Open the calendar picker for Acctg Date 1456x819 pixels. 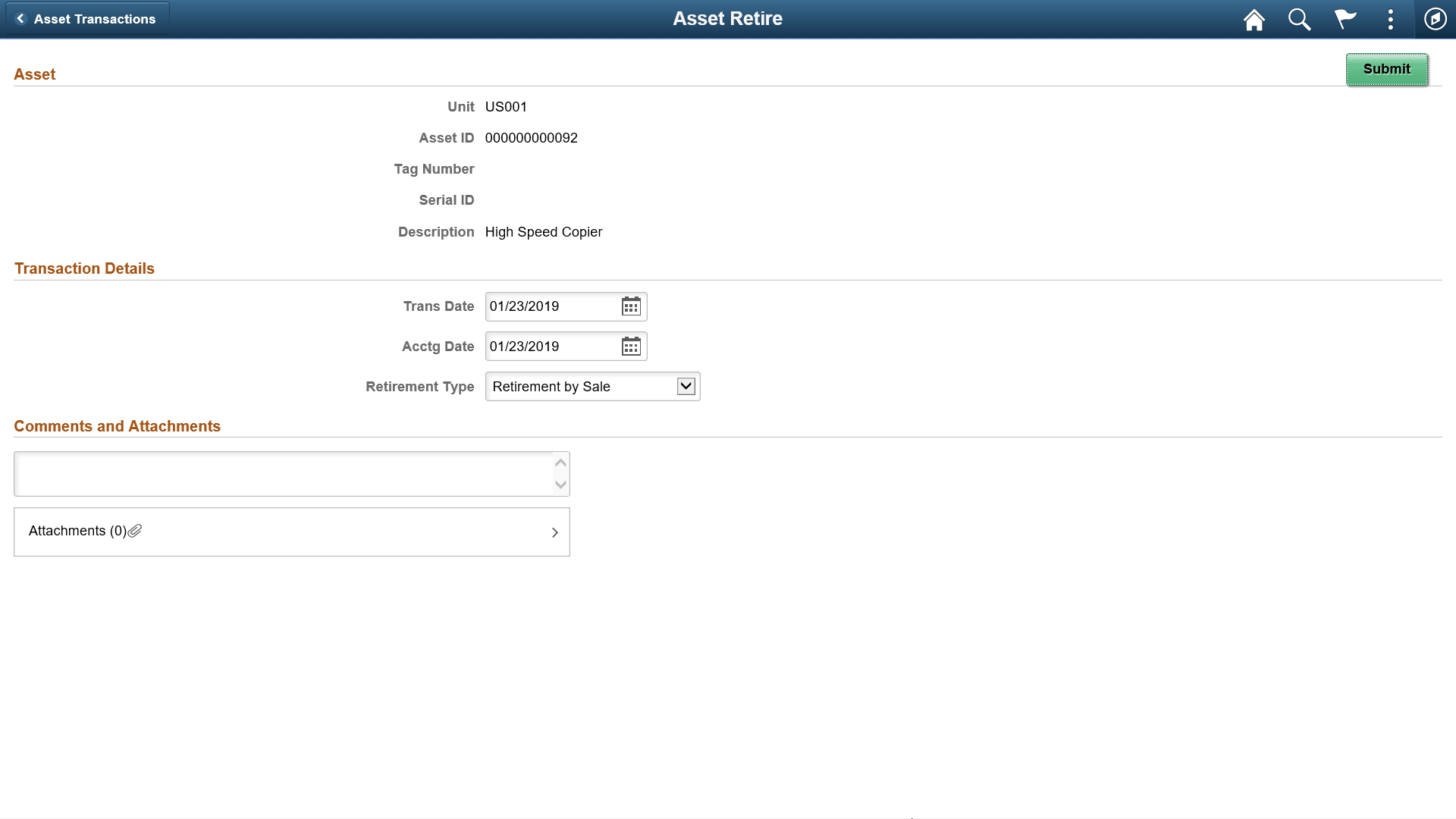tap(631, 346)
